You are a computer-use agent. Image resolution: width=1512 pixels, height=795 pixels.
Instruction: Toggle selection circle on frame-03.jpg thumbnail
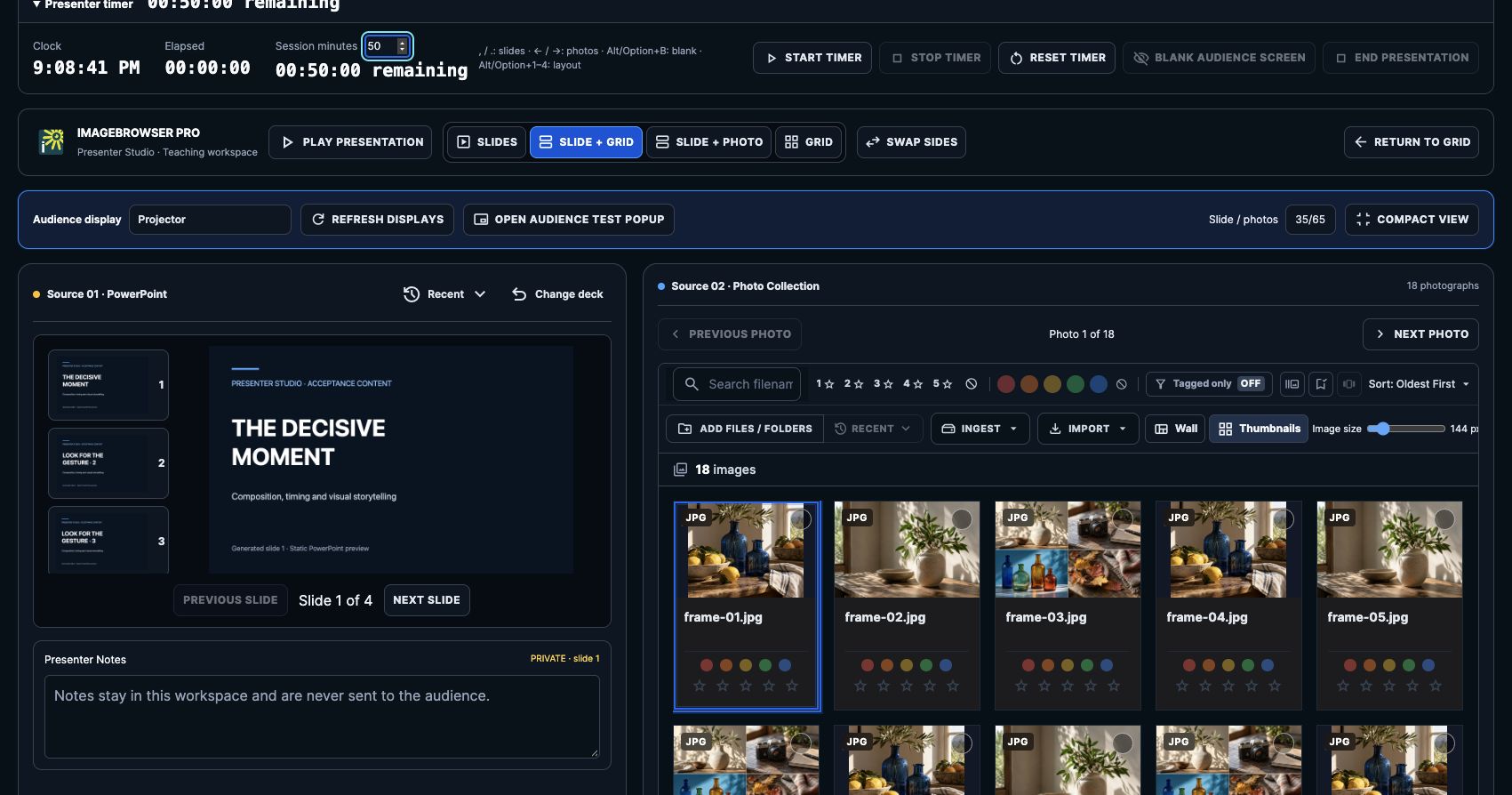click(1123, 519)
